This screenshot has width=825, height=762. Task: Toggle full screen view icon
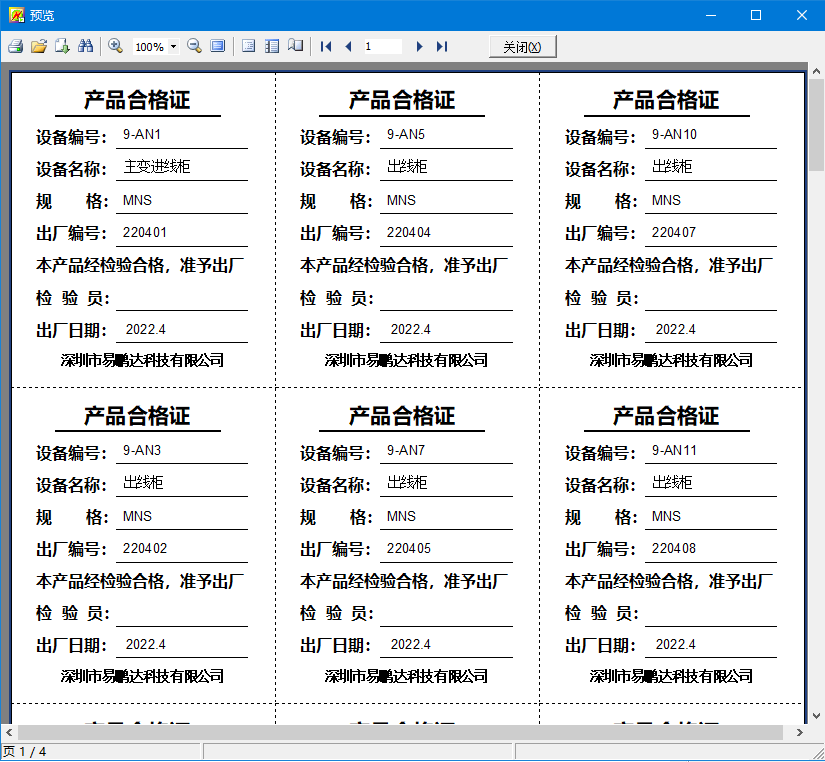pyautogui.click(x=217, y=46)
